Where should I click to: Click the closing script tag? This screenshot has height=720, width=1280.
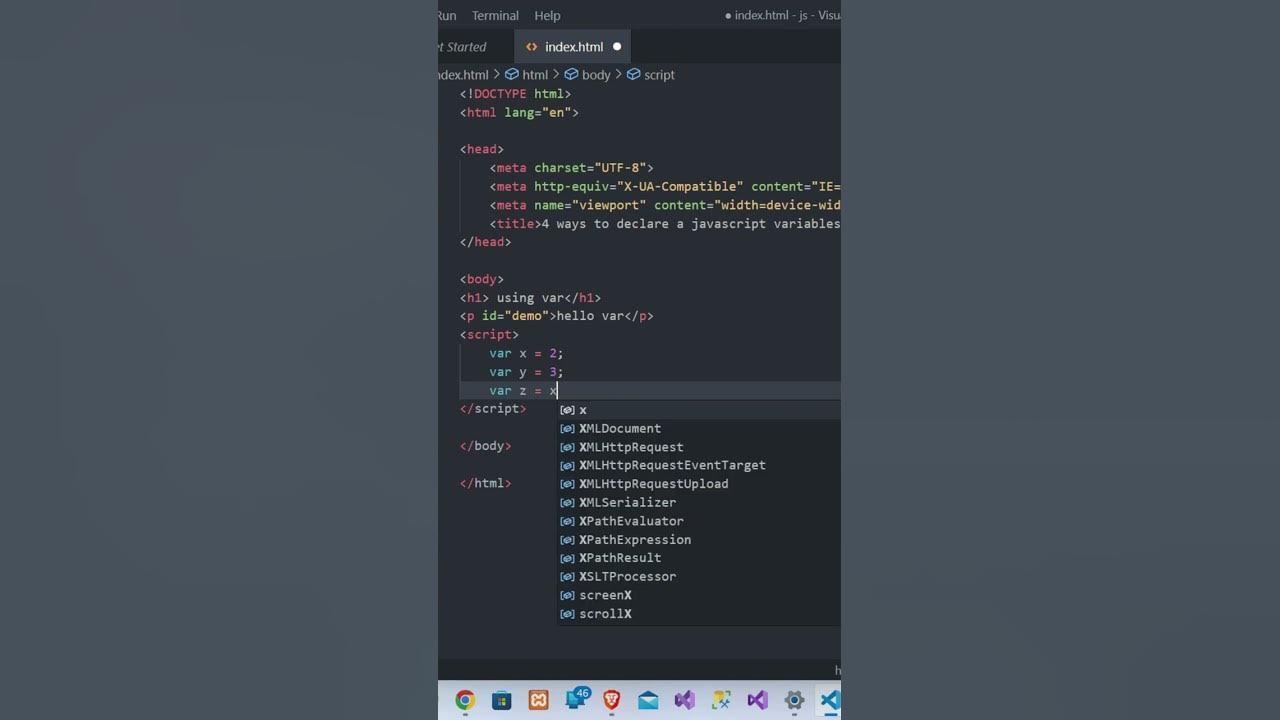(493, 409)
